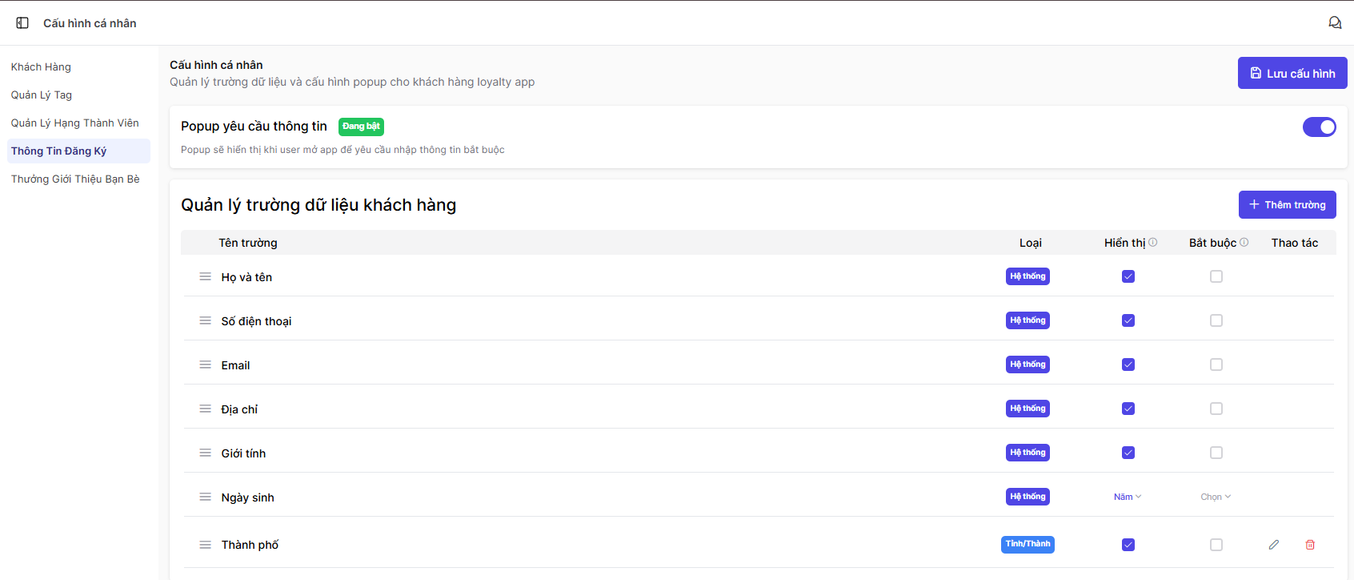Screen dimensions: 1354x580
Task: Open the Năm dropdown for Ngày sinh
Action: [1128, 497]
